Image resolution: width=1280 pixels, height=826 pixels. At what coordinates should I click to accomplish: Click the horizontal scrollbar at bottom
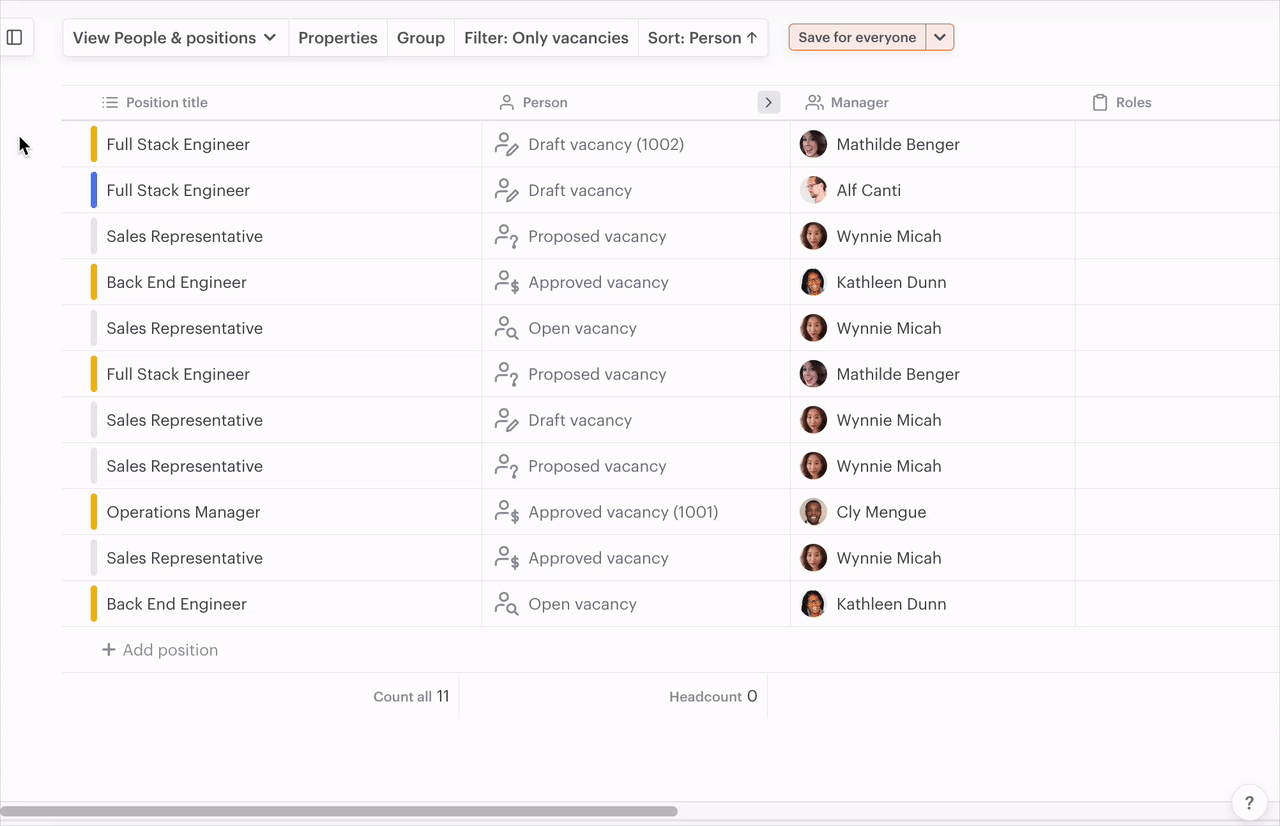[340, 812]
